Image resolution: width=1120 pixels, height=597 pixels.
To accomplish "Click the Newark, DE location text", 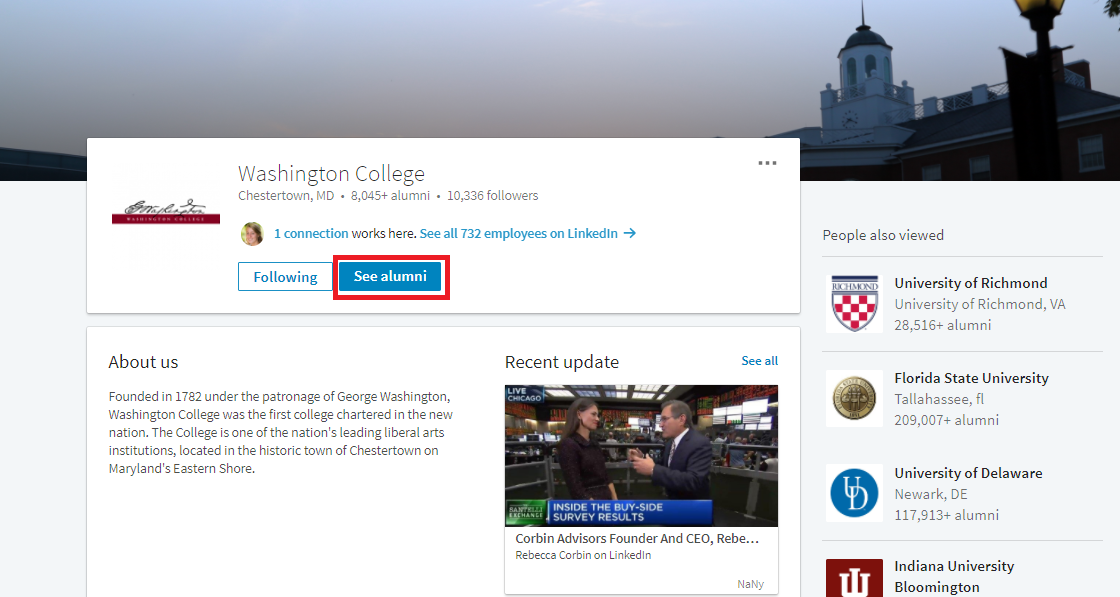I will tap(931, 494).
